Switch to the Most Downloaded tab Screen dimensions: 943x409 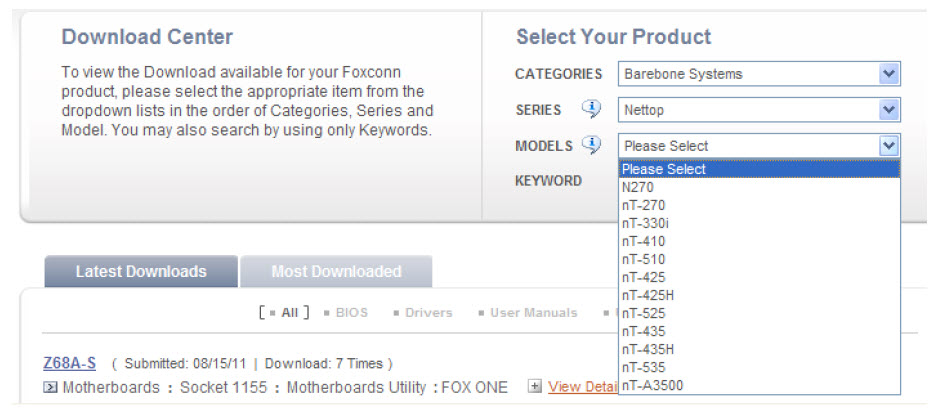coord(336,271)
